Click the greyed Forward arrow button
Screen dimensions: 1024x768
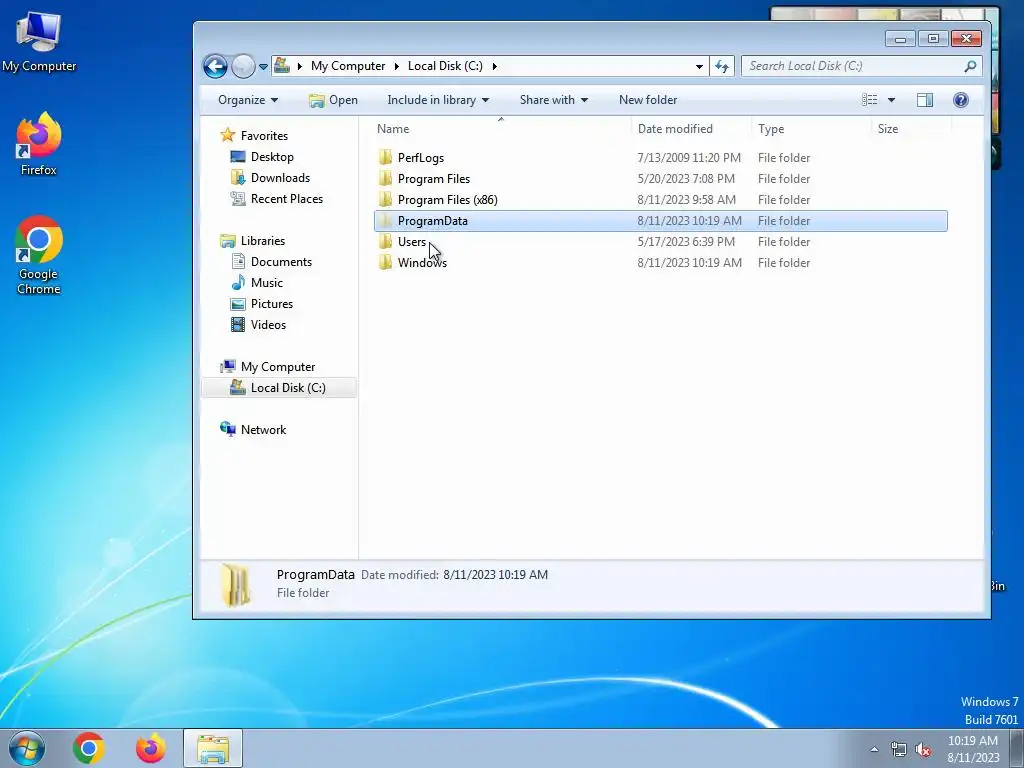243,66
